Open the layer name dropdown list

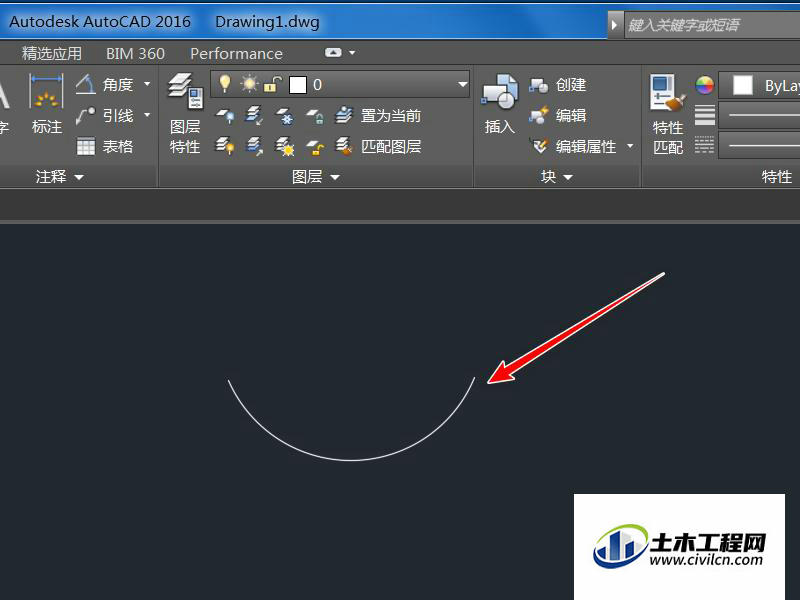[x=462, y=84]
